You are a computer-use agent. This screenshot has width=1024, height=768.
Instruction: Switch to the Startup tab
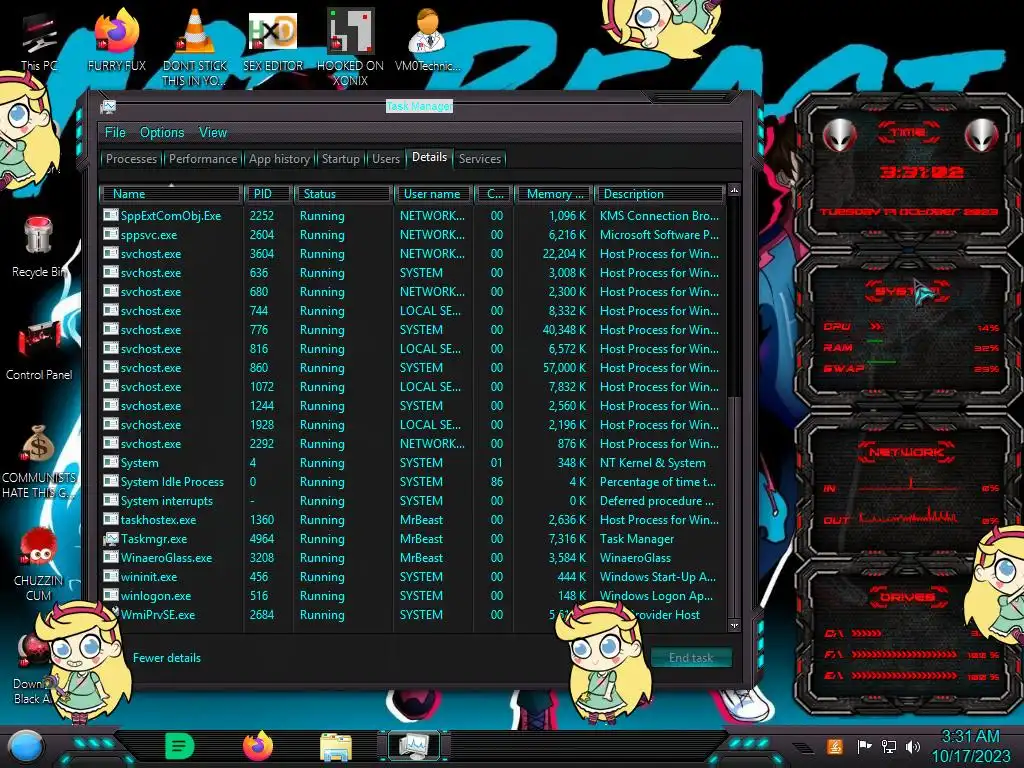(340, 159)
